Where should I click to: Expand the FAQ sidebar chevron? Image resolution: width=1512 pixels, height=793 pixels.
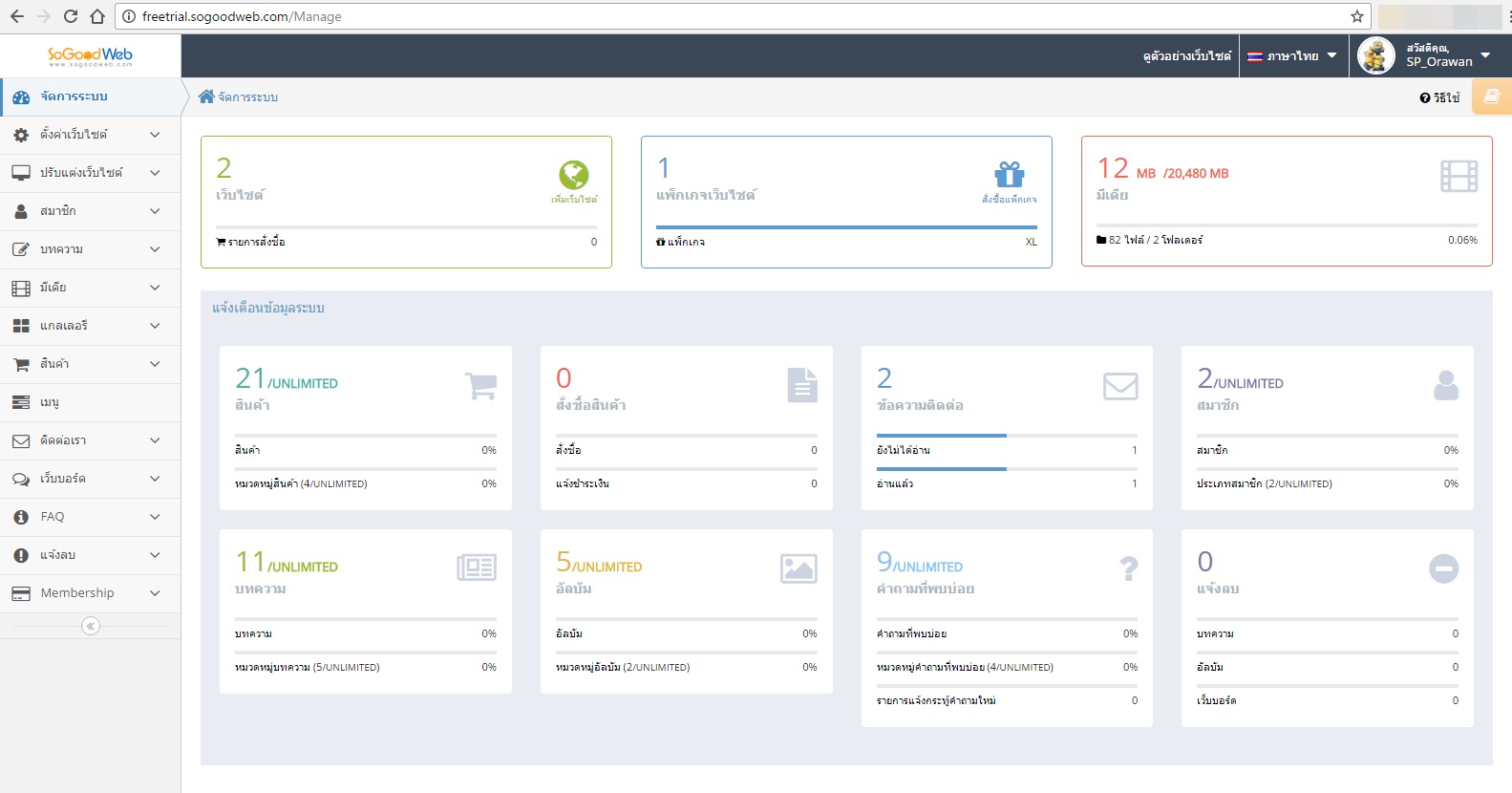pyautogui.click(x=155, y=517)
